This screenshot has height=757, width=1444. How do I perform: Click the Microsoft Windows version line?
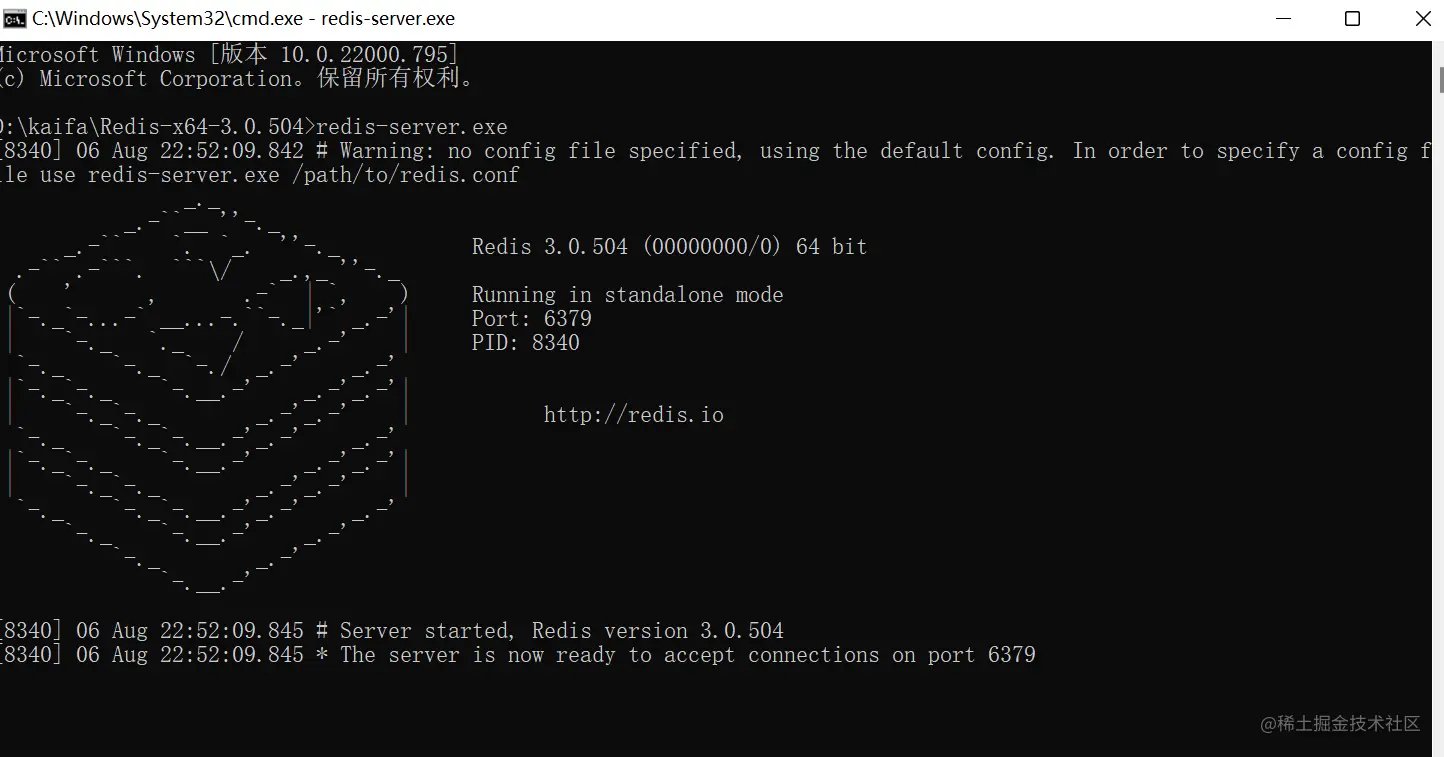(x=228, y=55)
